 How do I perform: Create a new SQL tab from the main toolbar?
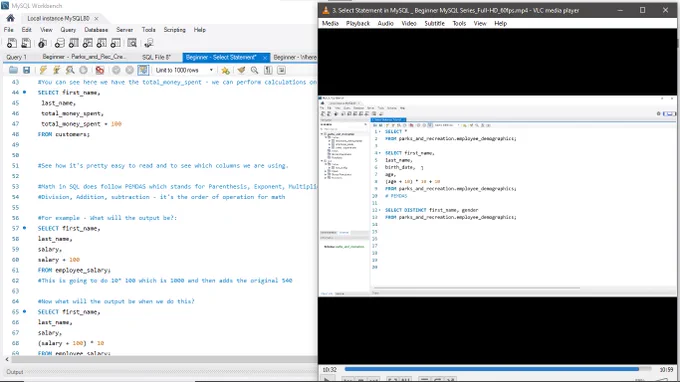[x=12, y=43]
